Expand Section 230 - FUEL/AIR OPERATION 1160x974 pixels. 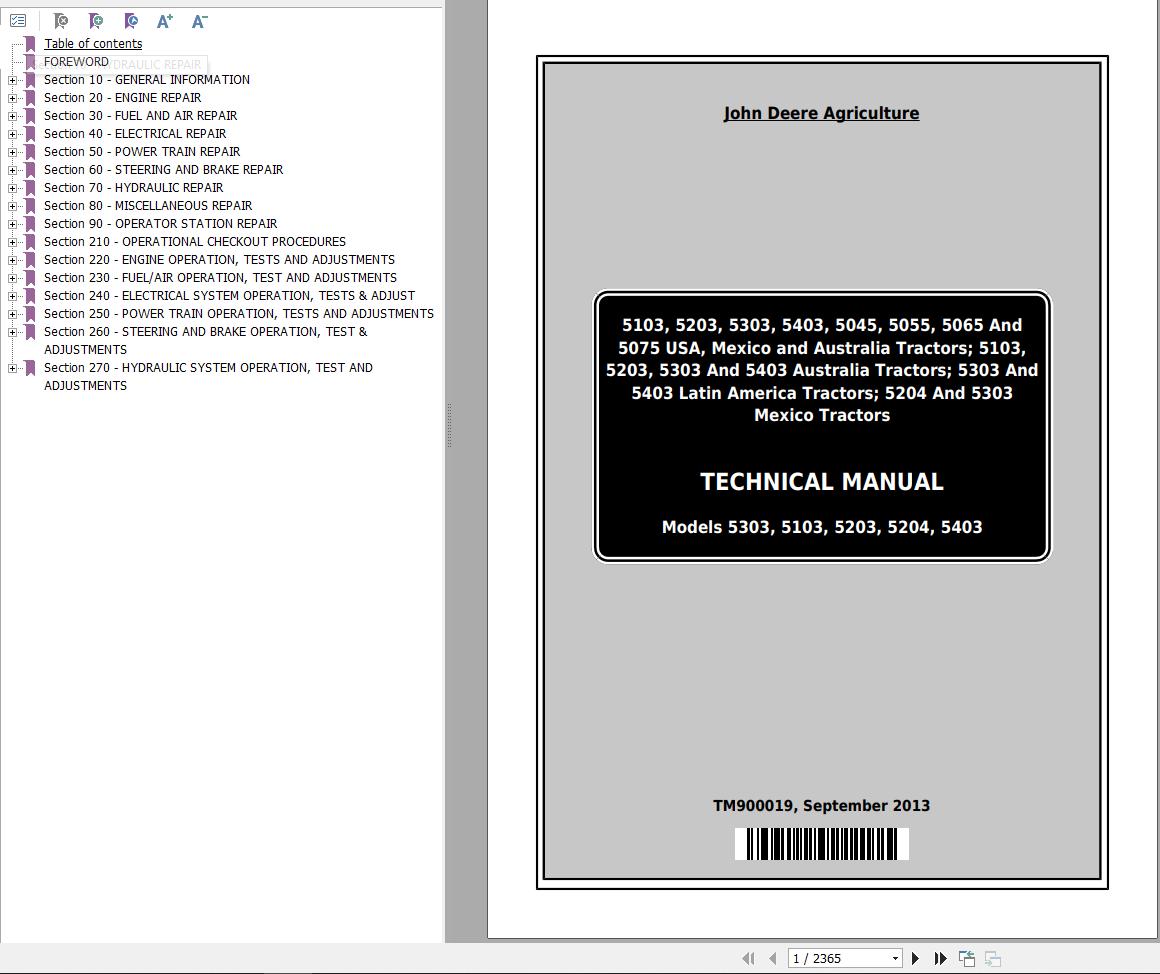coord(12,278)
